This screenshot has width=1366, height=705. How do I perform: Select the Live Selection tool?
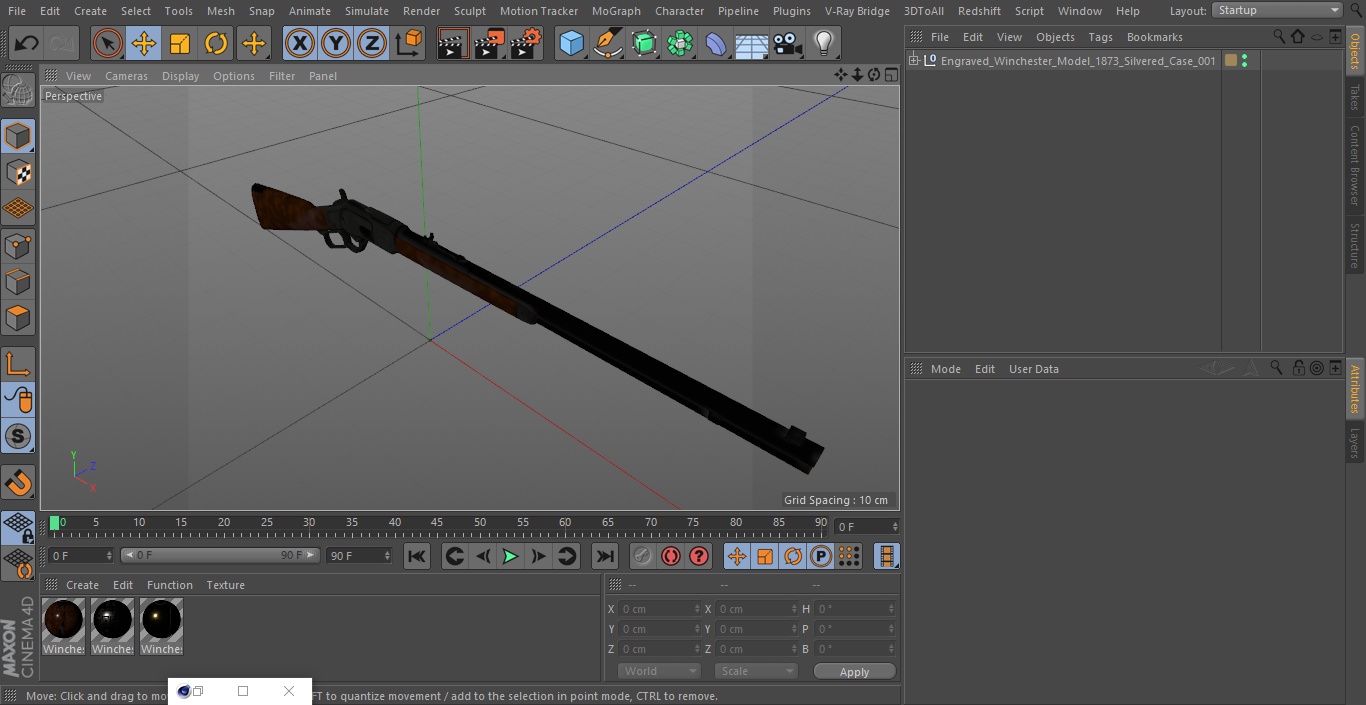[x=107, y=43]
